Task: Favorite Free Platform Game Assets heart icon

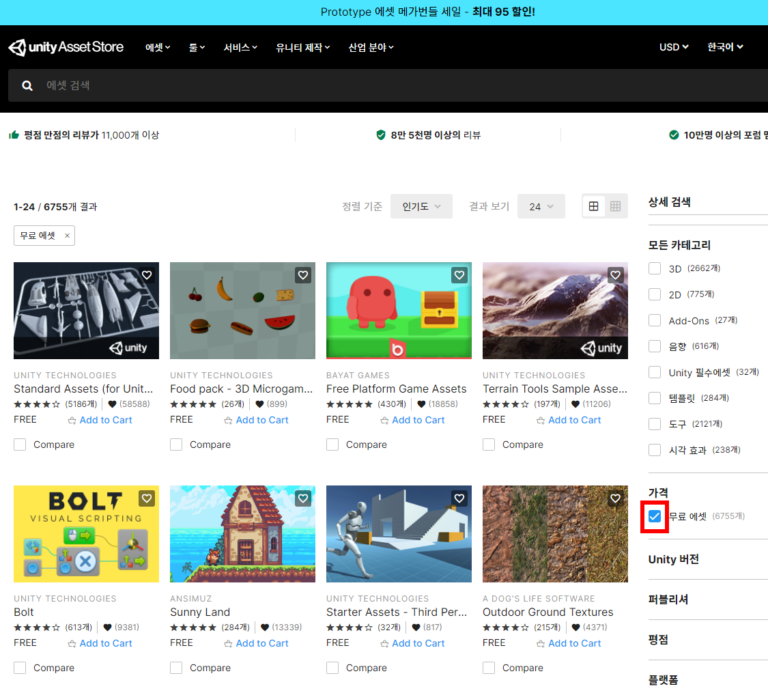Action: point(459,275)
